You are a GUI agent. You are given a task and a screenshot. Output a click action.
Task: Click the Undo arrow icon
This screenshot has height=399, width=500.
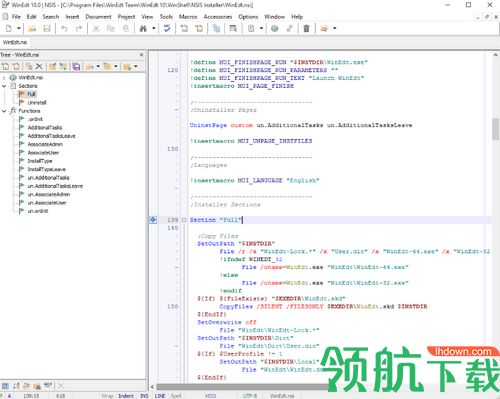(x=64, y=29)
